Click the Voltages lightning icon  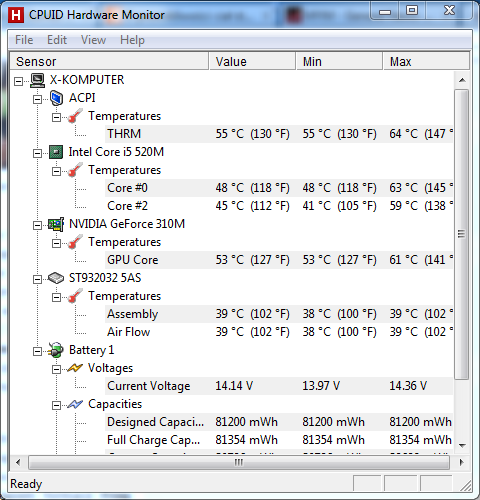pos(75,368)
